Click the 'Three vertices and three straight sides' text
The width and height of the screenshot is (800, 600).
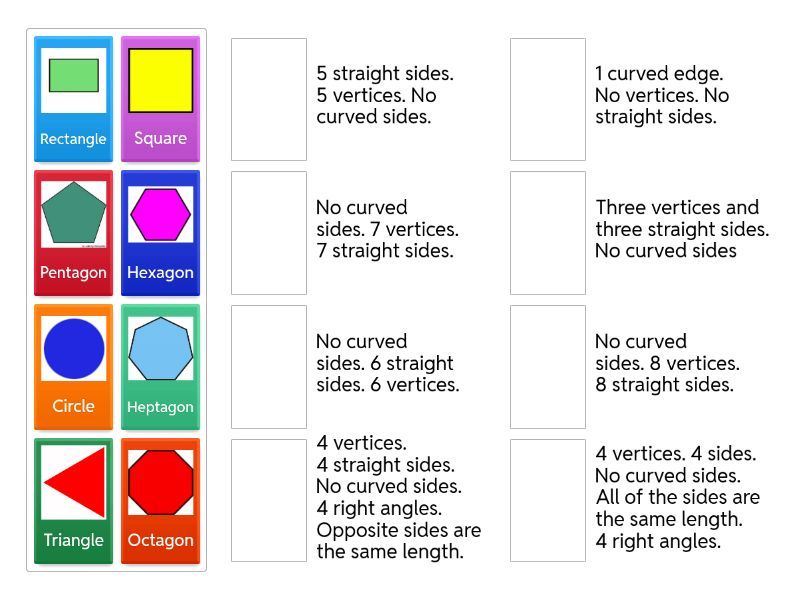coord(682,229)
